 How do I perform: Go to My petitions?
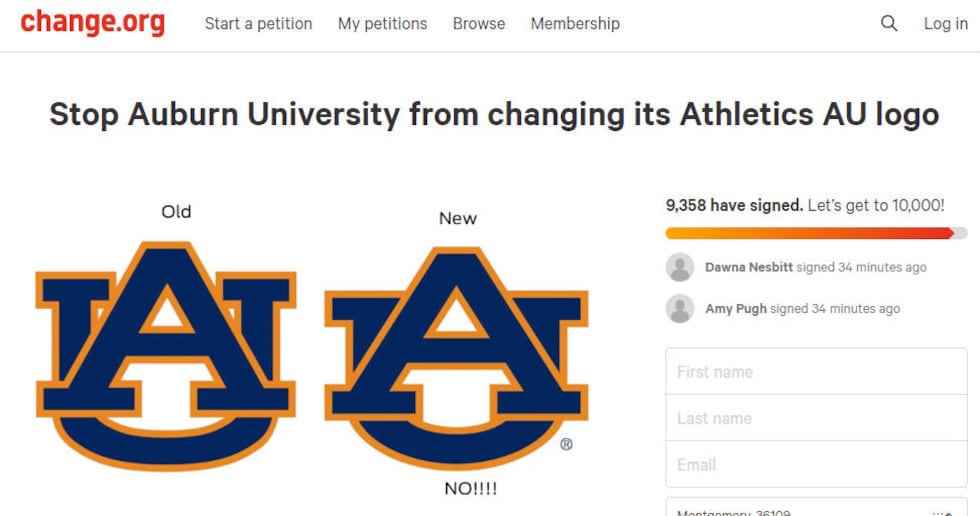[382, 23]
